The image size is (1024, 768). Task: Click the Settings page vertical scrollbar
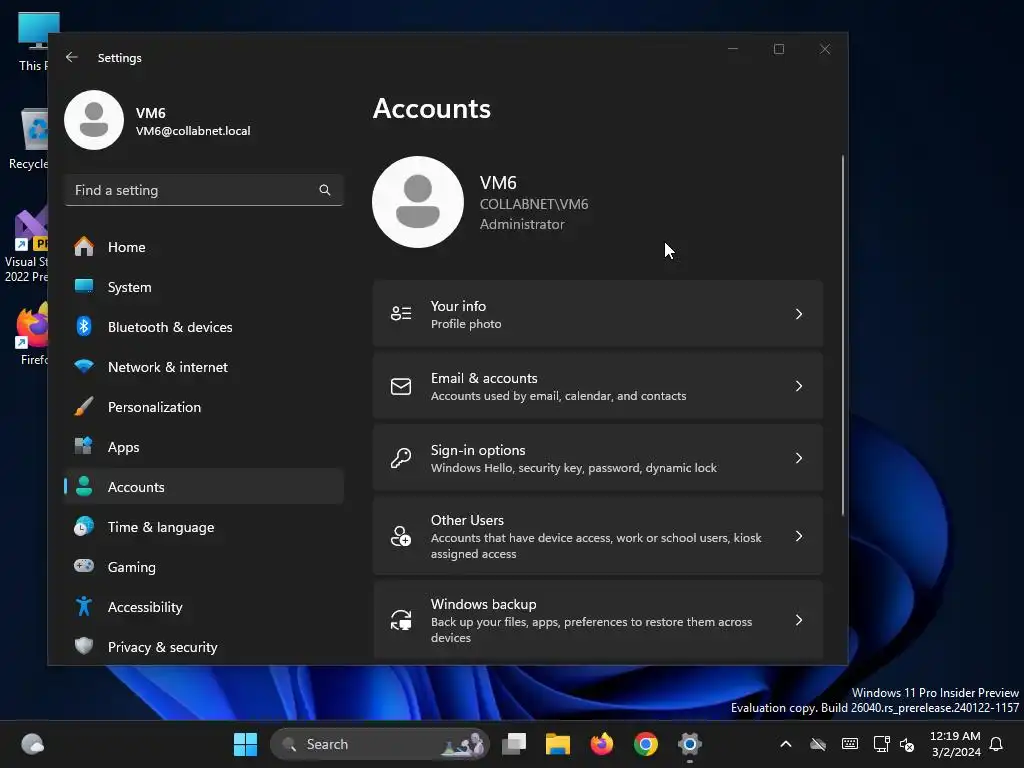(x=842, y=335)
